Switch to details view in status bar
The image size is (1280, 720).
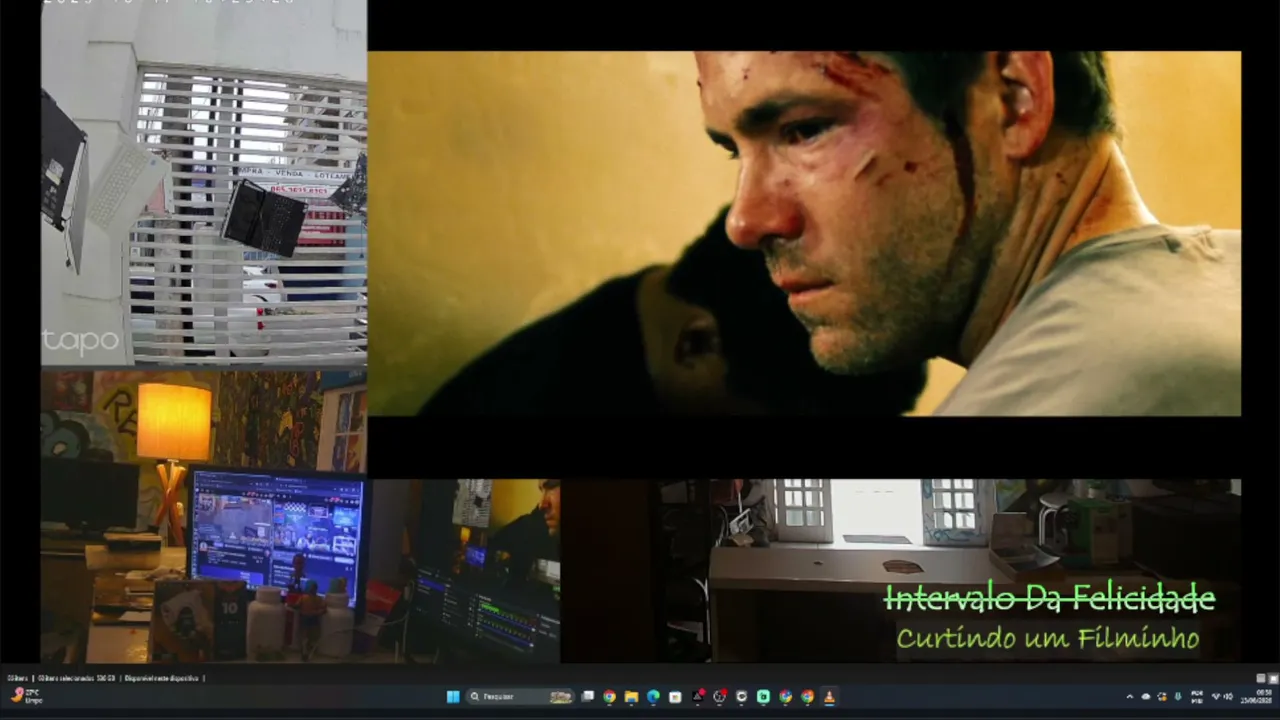[1261, 678]
